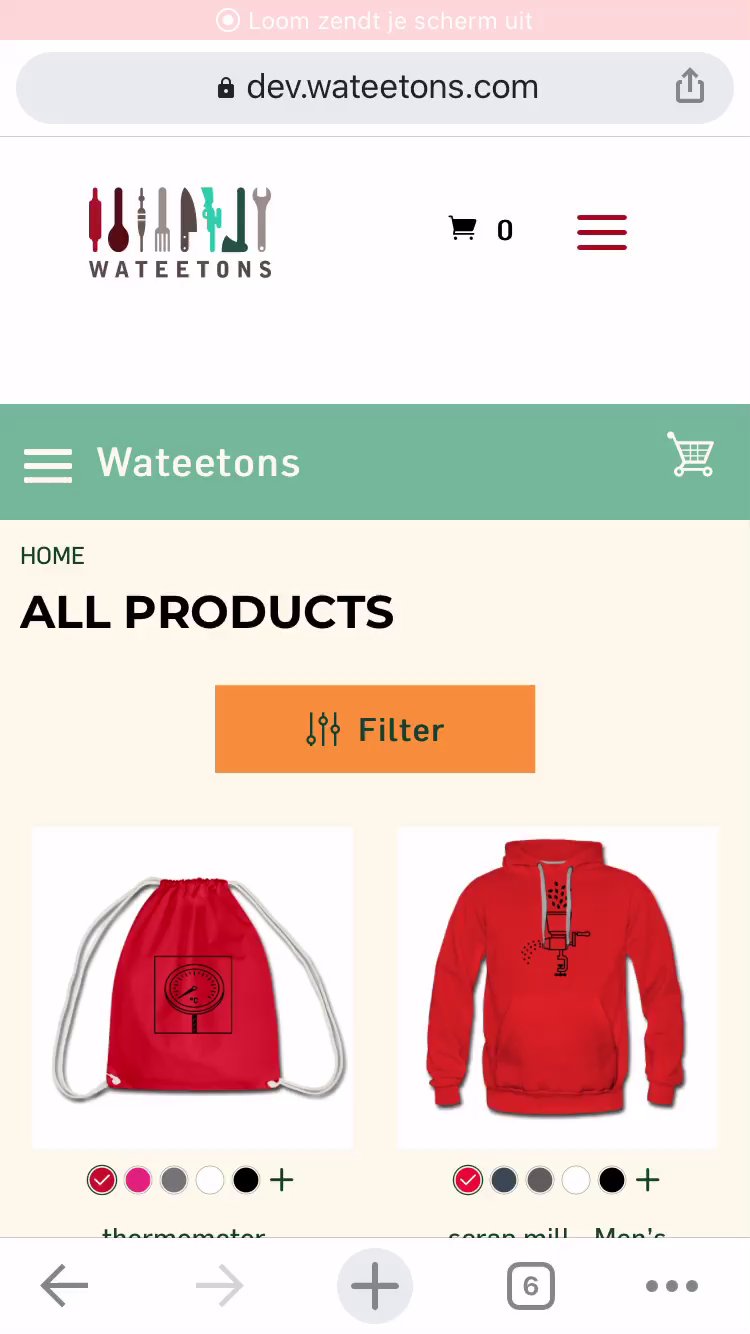Go to the HOME breadcrumb link
Image resolution: width=750 pixels, height=1334 pixels.
click(x=52, y=556)
